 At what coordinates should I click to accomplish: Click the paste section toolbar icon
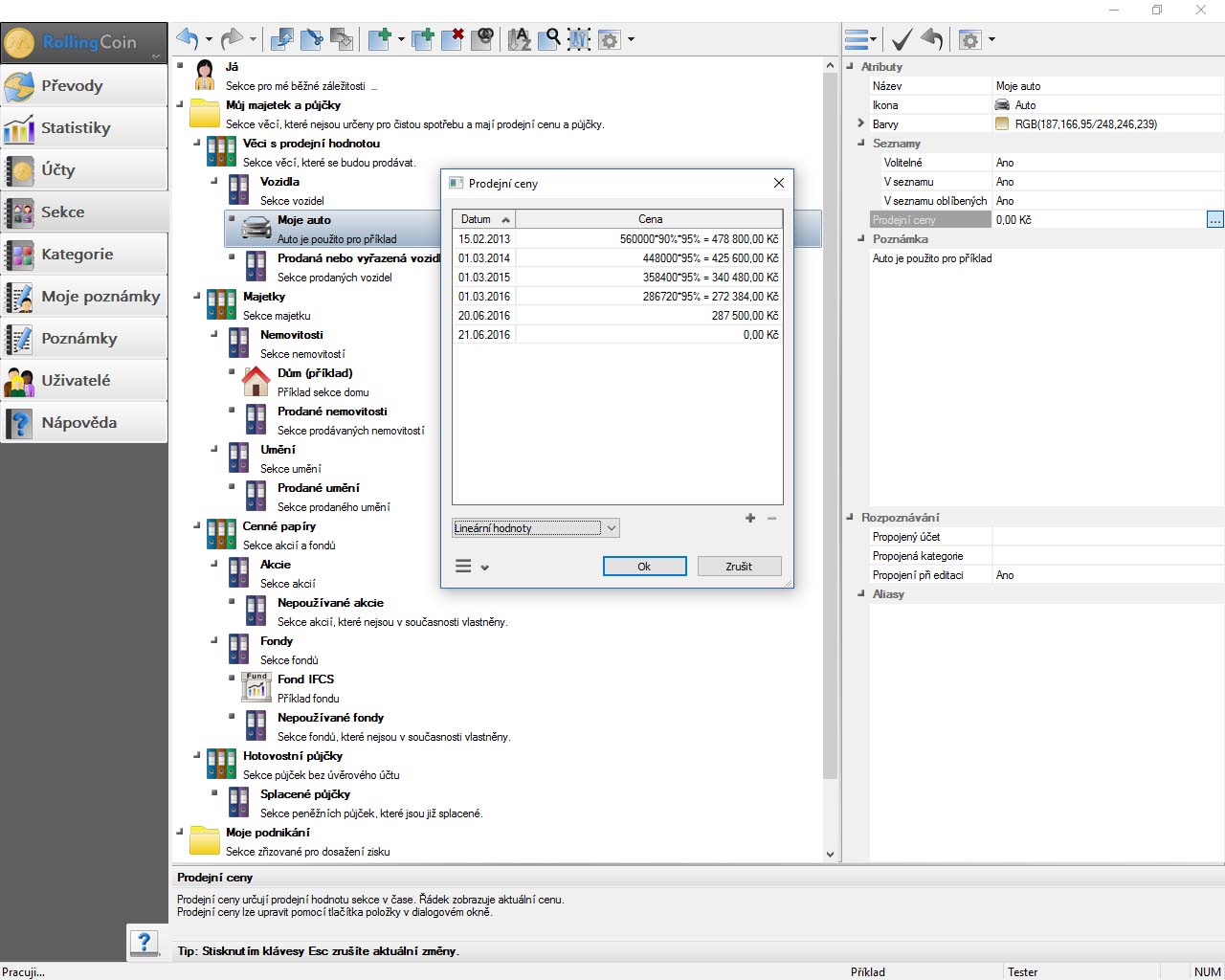point(341,39)
